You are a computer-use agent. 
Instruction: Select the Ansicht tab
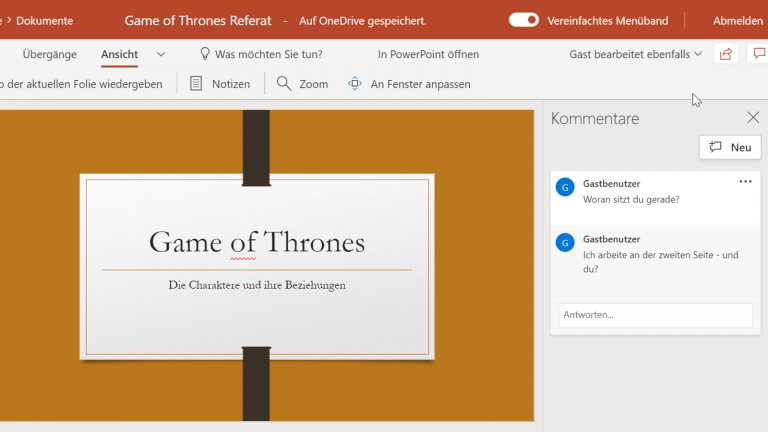120,54
